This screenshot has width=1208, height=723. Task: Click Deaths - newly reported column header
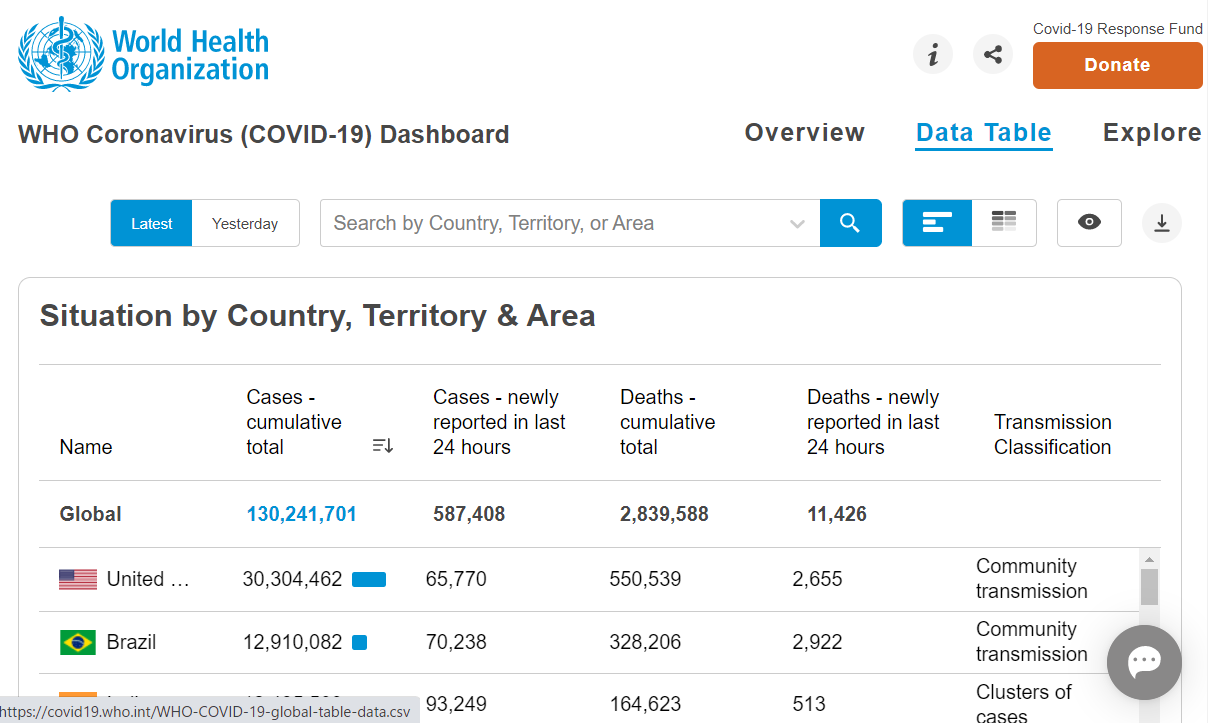(x=873, y=422)
